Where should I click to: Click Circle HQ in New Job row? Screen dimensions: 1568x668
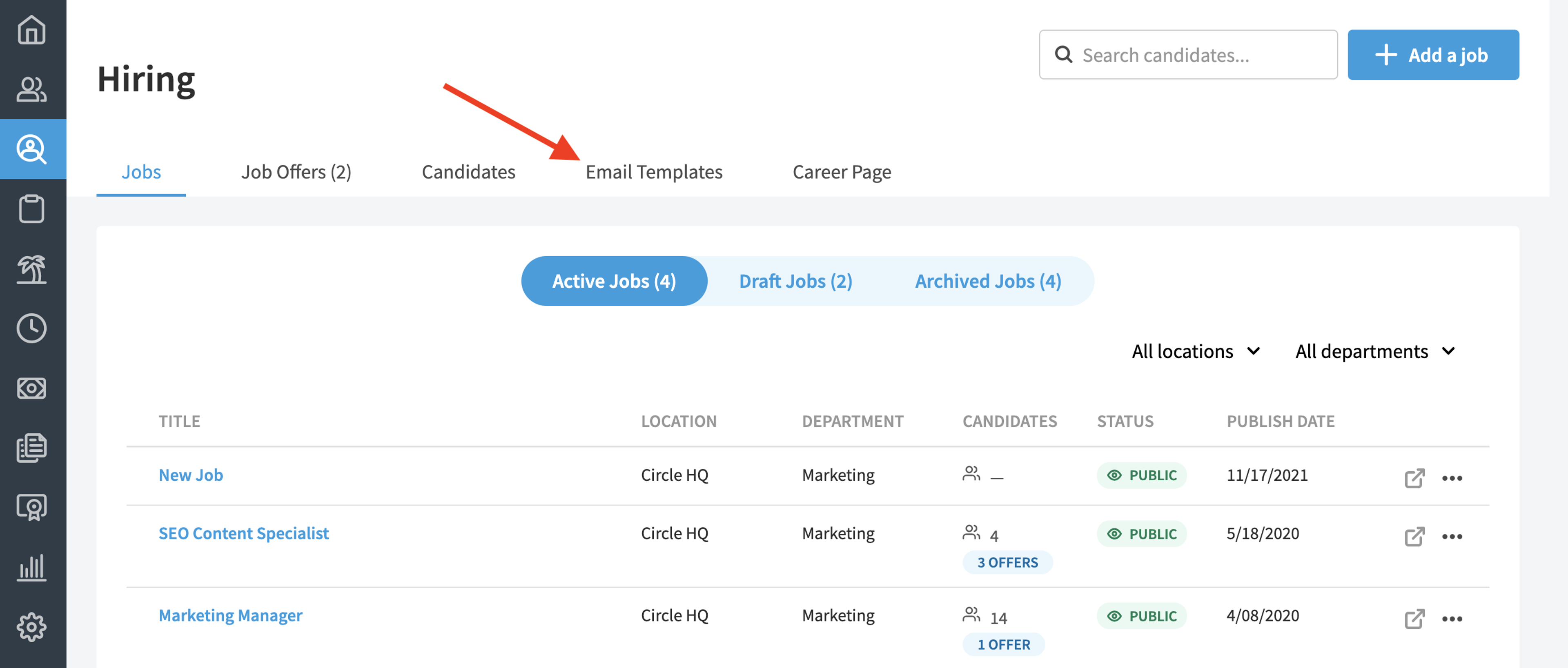point(675,475)
